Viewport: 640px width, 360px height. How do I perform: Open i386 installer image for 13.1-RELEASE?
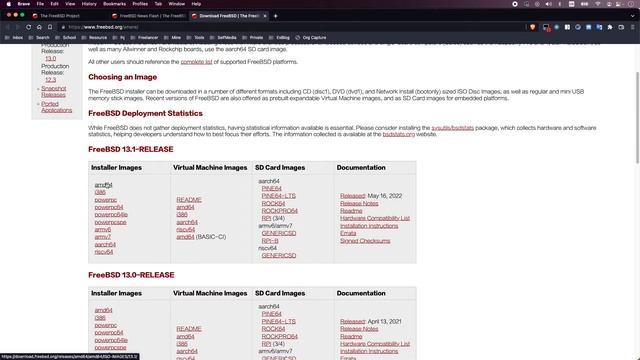(x=100, y=192)
